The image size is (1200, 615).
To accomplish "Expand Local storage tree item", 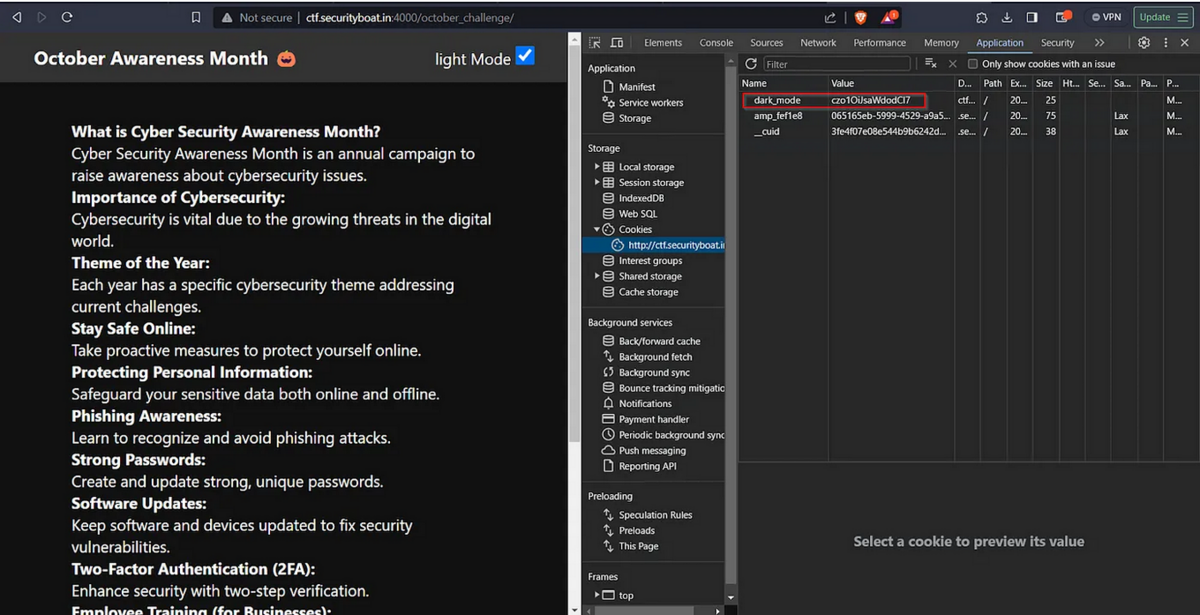I will coord(597,167).
